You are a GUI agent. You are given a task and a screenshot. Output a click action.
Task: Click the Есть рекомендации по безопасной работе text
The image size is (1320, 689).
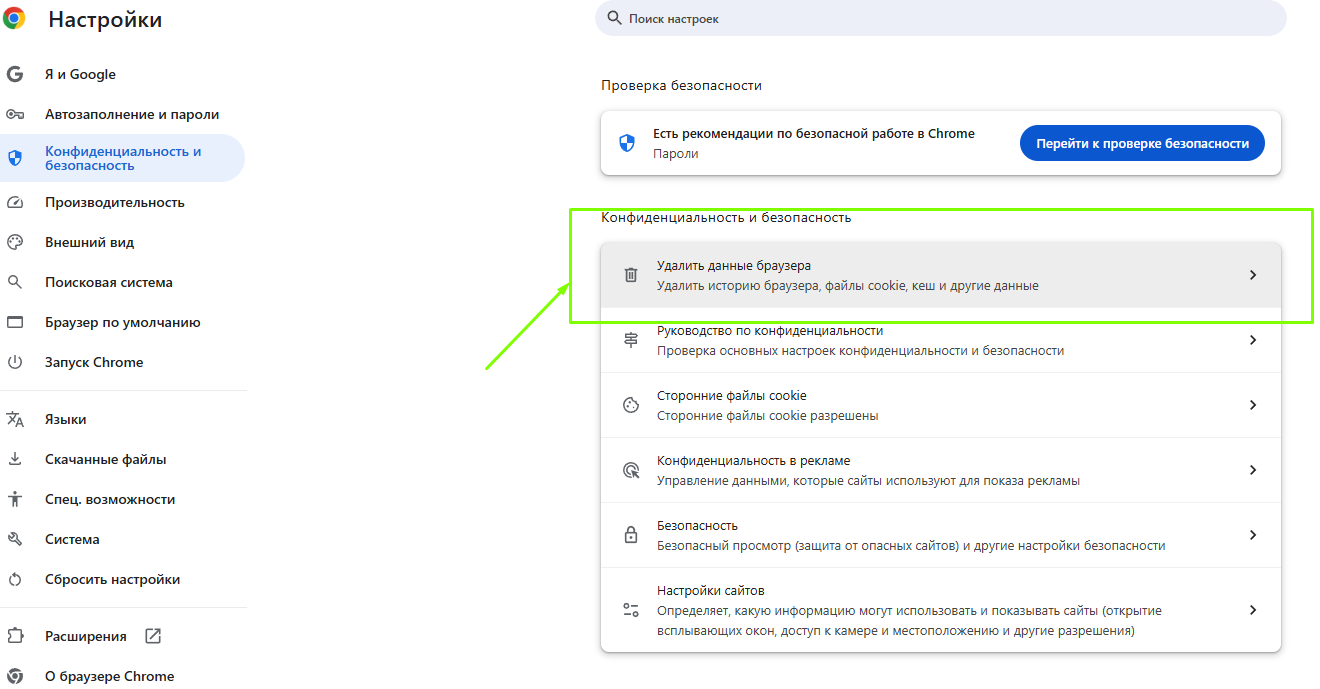(813, 133)
